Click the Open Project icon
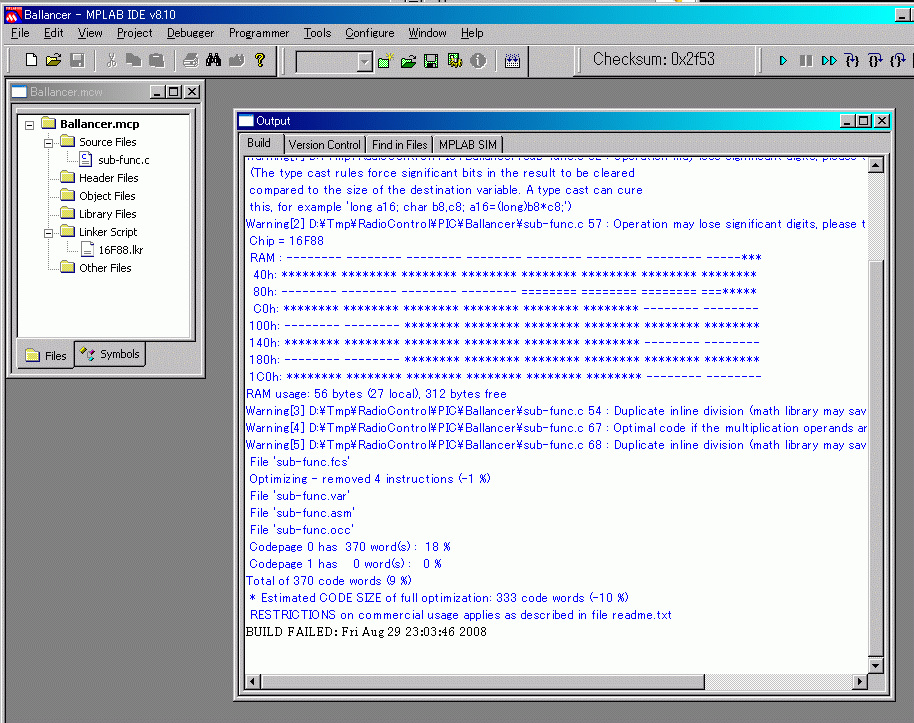914x723 pixels. [409, 61]
